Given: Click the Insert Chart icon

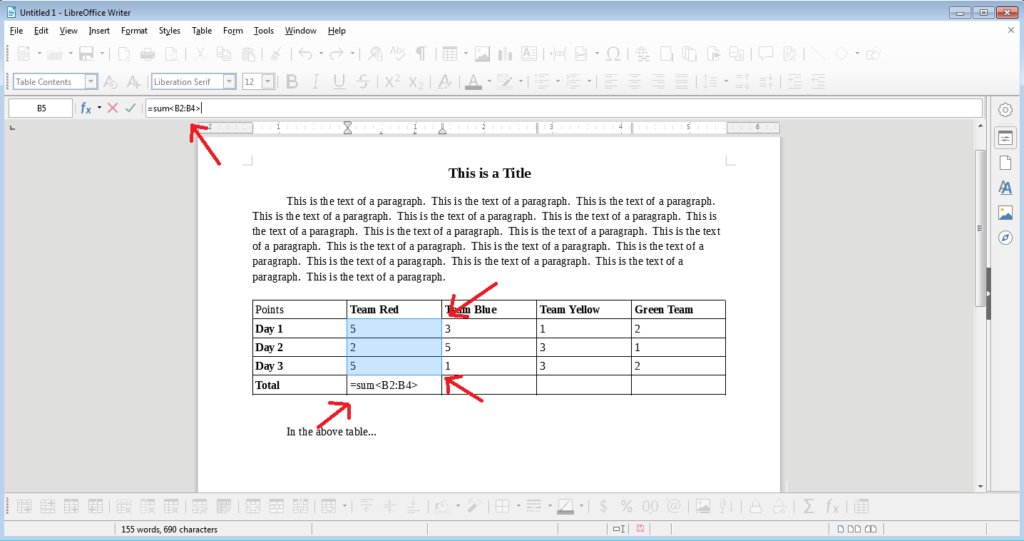Looking at the screenshot, I should pyautogui.click(x=505, y=54).
